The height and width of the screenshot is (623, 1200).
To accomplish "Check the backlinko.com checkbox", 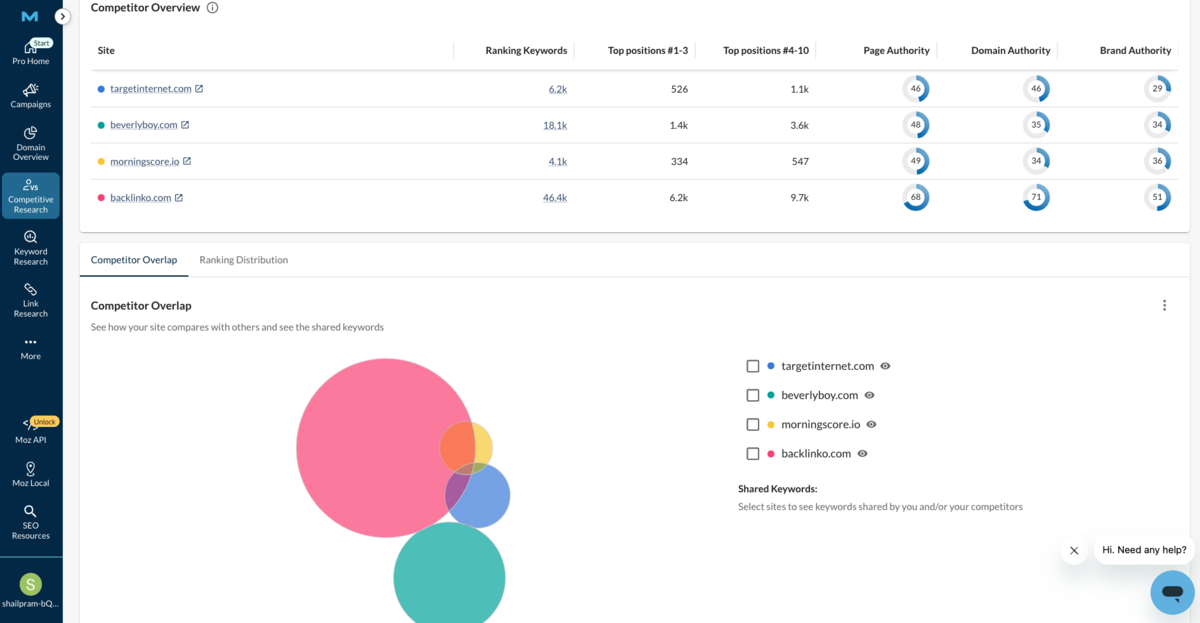I will [753, 453].
